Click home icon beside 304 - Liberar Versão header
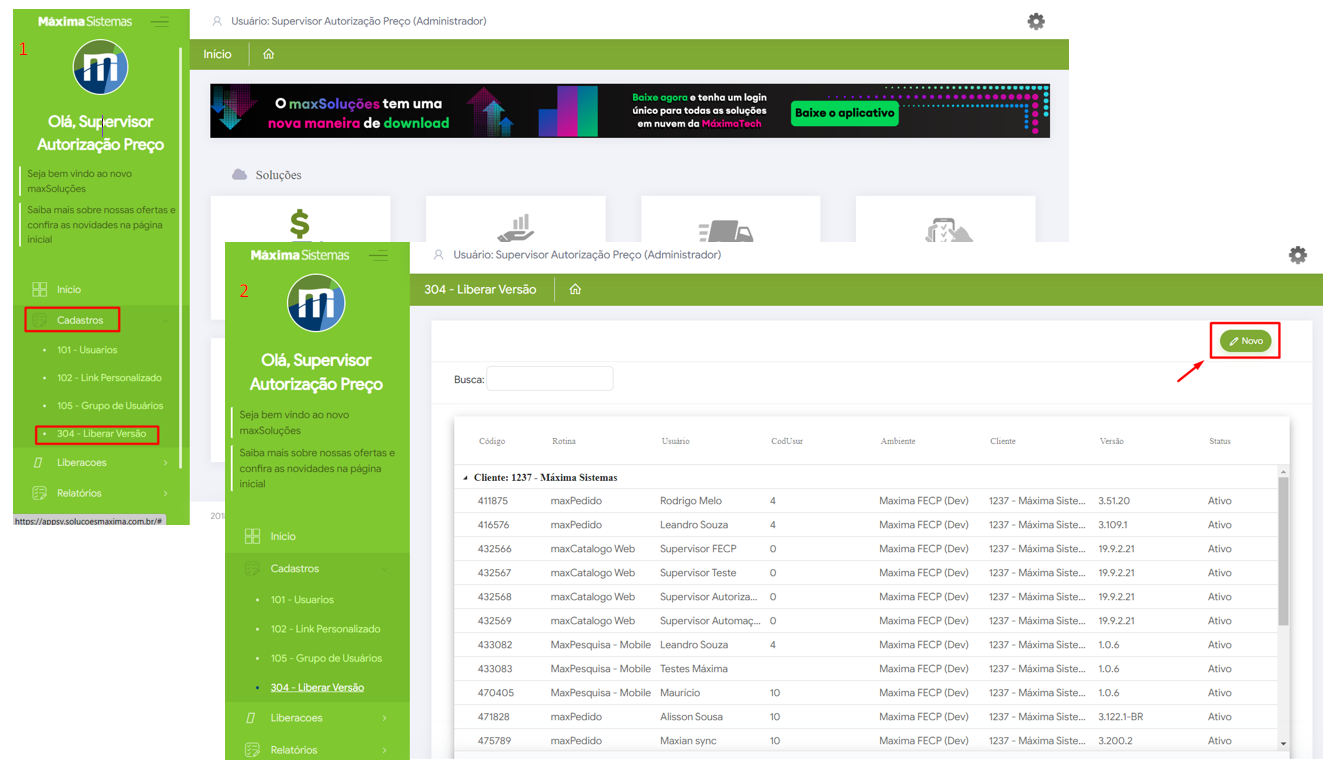This screenshot has height=778, width=1343. pos(575,289)
